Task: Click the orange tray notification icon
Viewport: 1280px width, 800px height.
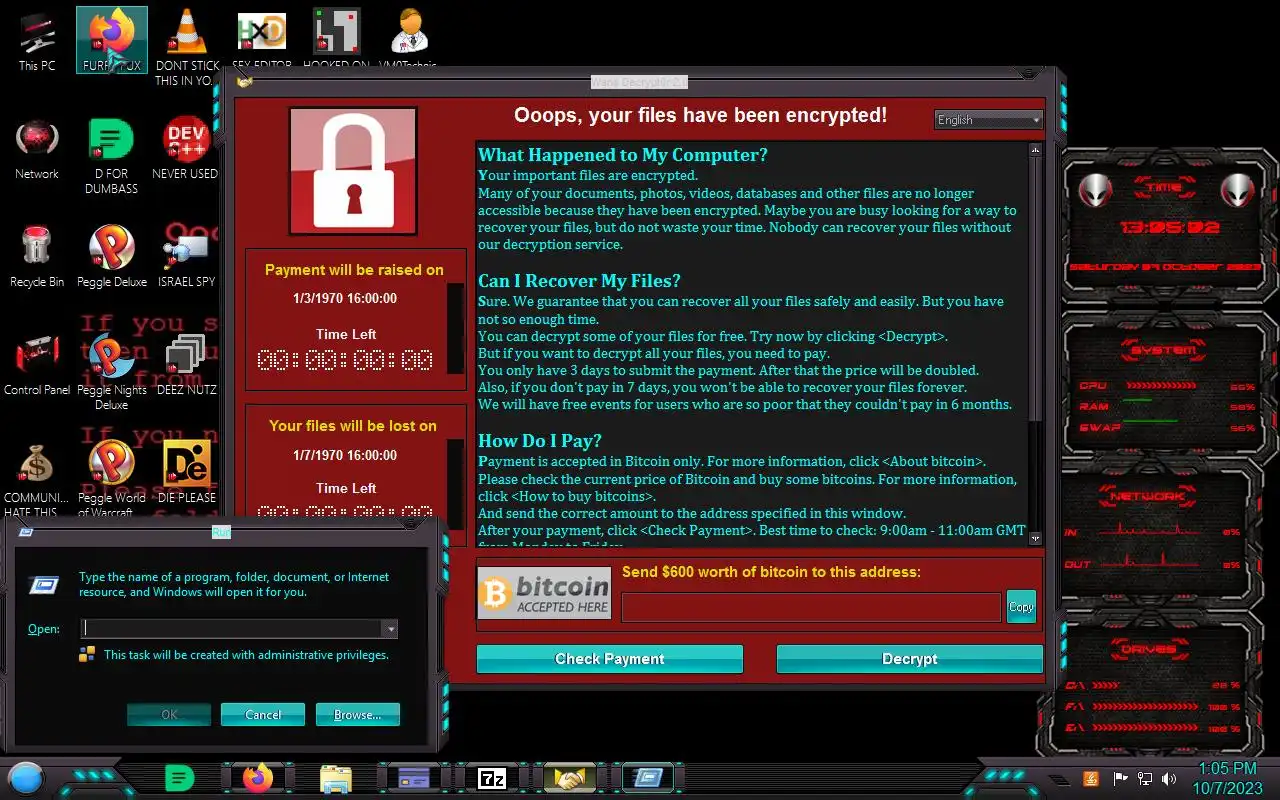Action: 1091,778
